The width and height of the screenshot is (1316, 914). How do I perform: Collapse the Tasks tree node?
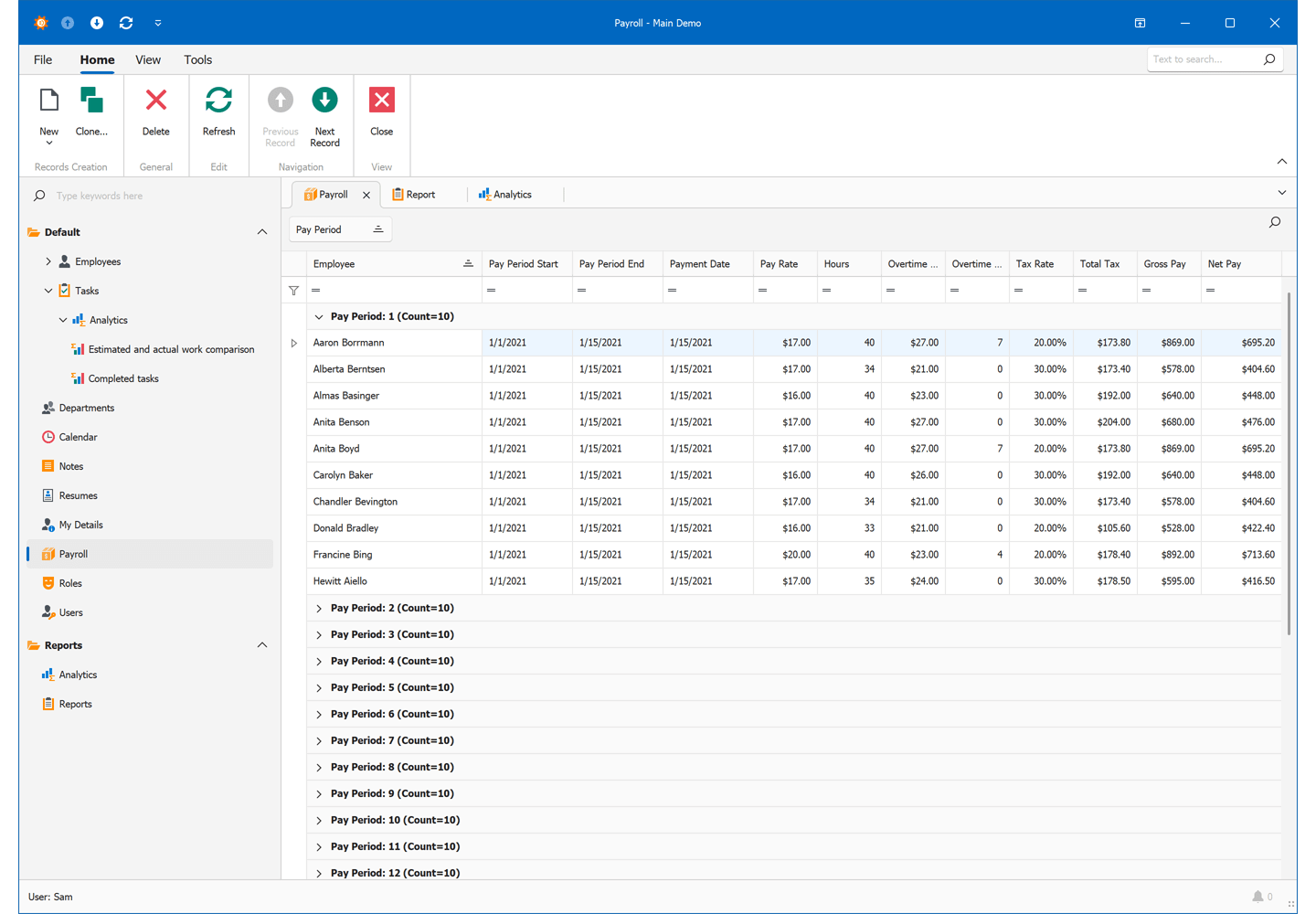coord(48,290)
